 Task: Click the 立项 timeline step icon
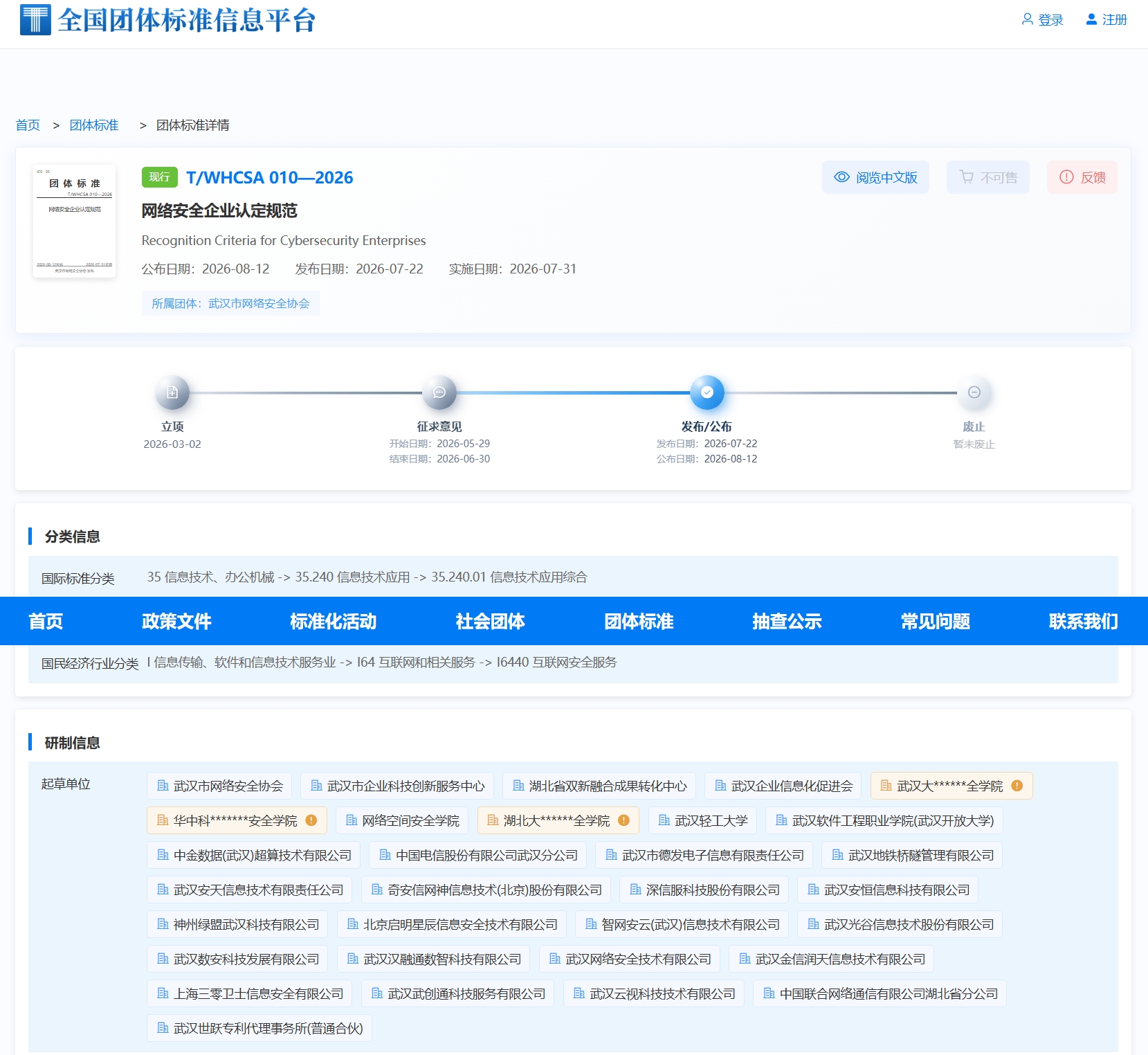(x=172, y=393)
